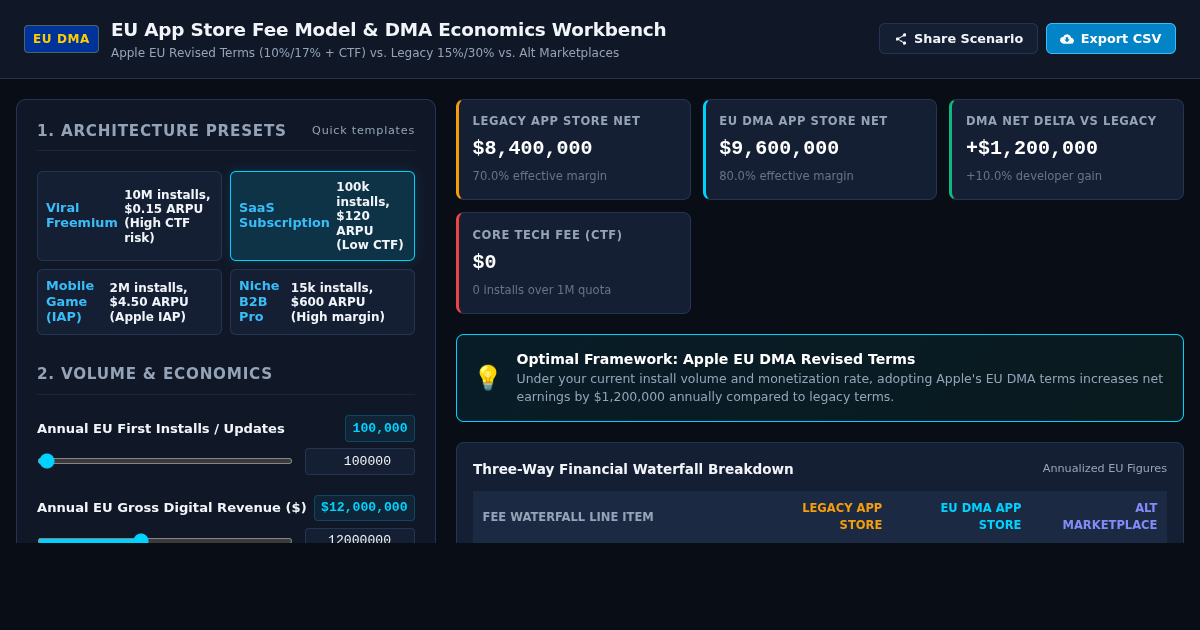Click the EU DMA logo badge
The image size is (1200, 630).
[x=61, y=39]
